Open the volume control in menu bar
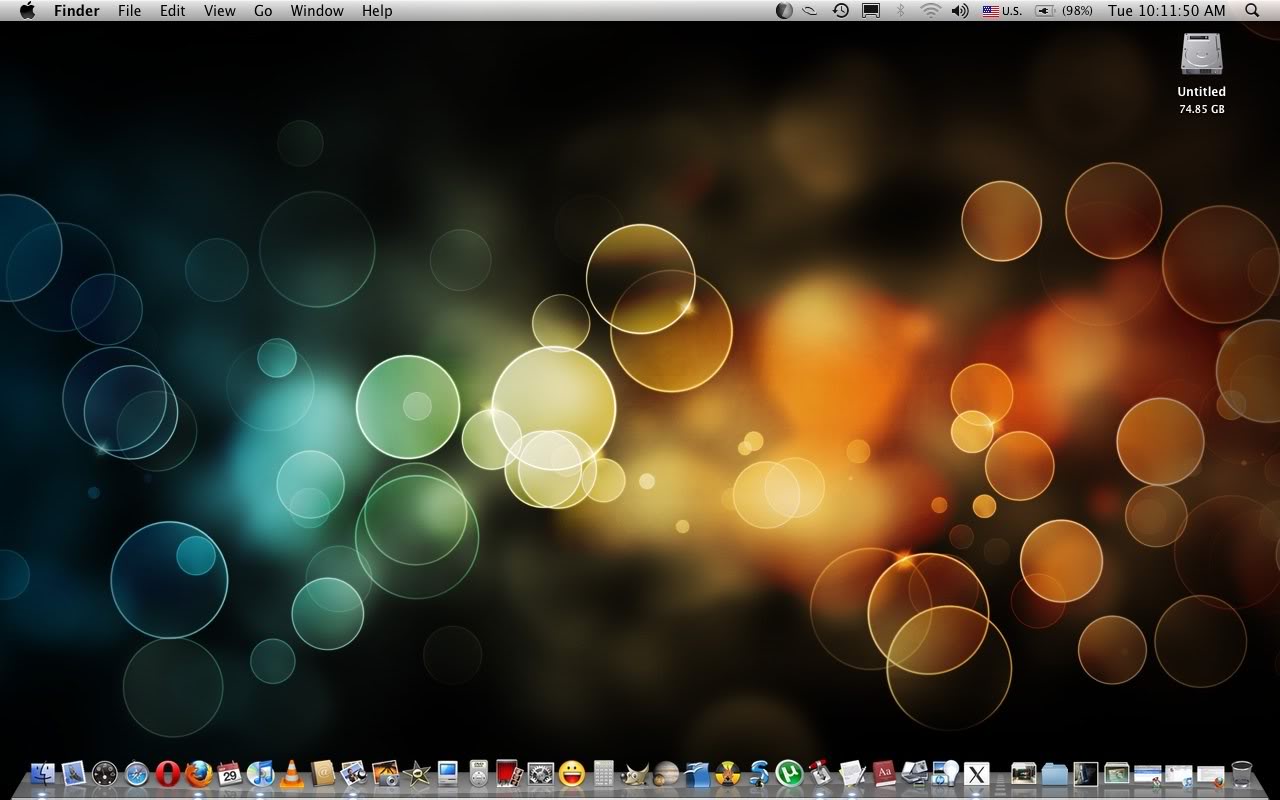 tap(960, 10)
